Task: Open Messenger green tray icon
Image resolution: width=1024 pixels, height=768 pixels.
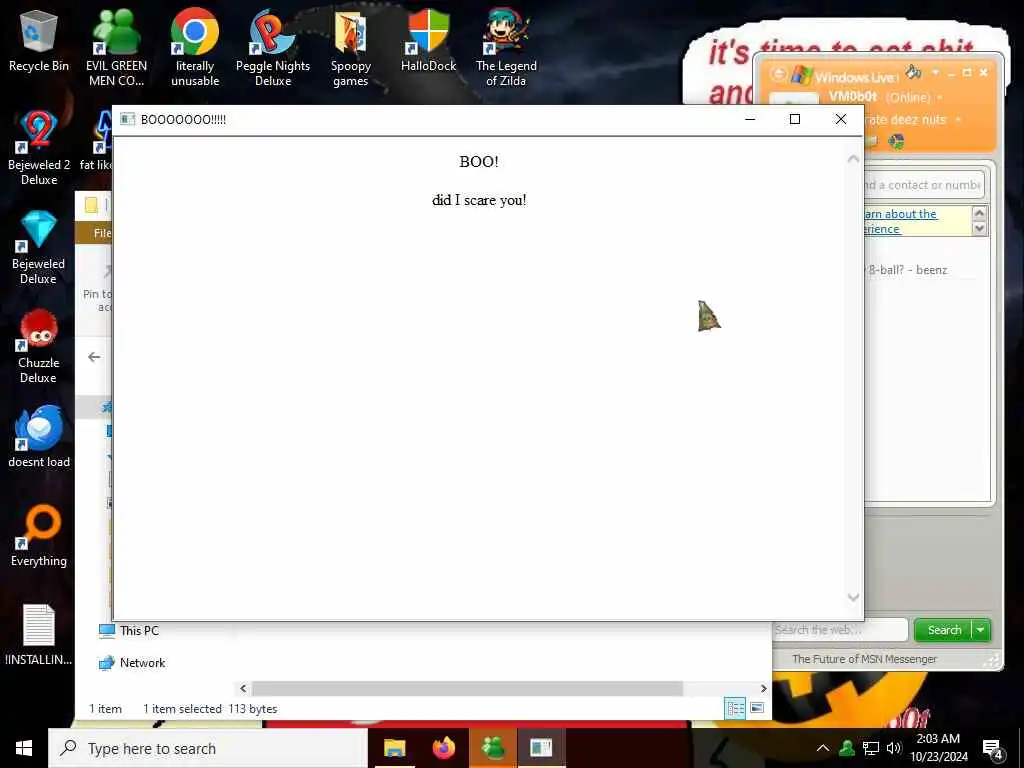Action: [x=847, y=748]
